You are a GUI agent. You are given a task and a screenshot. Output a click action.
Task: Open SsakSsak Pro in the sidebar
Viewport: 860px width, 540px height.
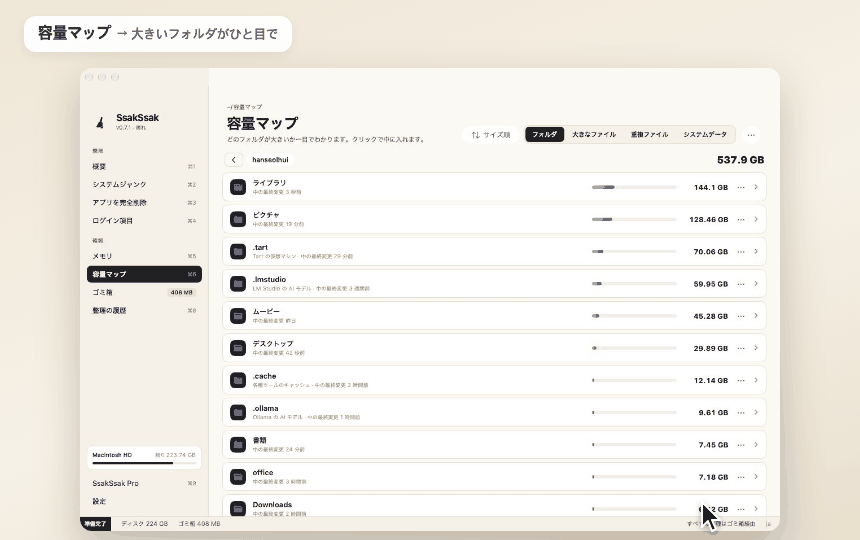[x=144, y=484]
